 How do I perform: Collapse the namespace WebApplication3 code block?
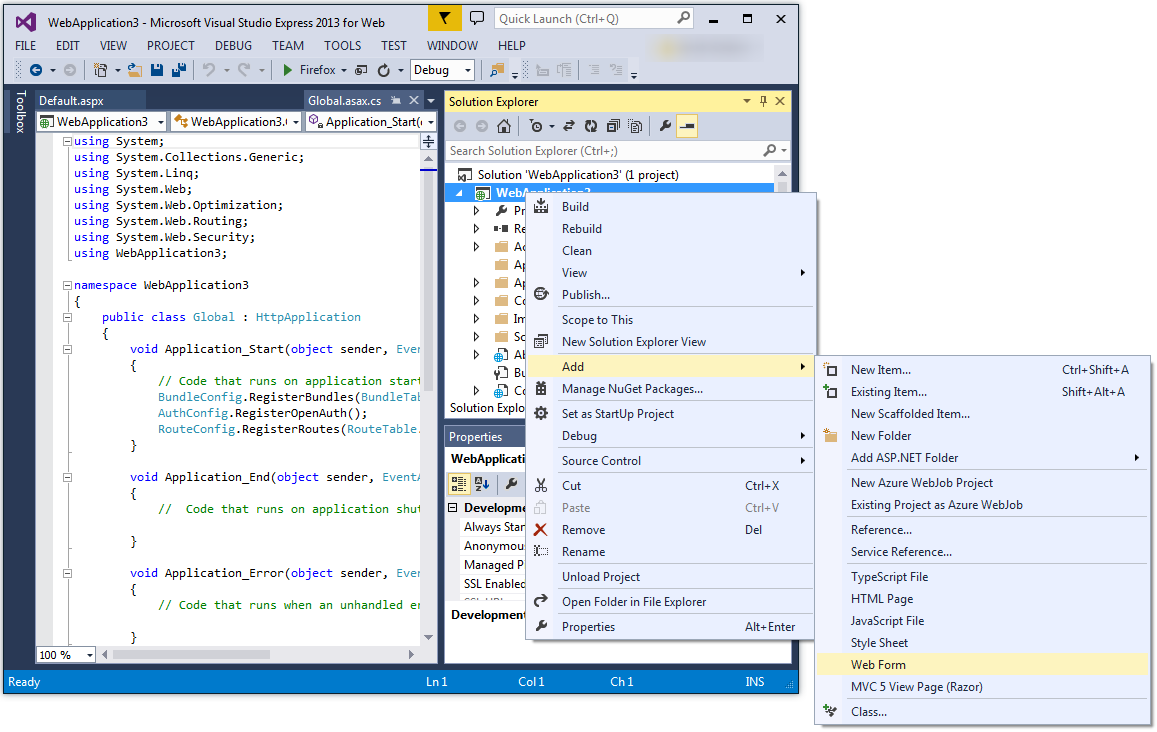coord(67,285)
